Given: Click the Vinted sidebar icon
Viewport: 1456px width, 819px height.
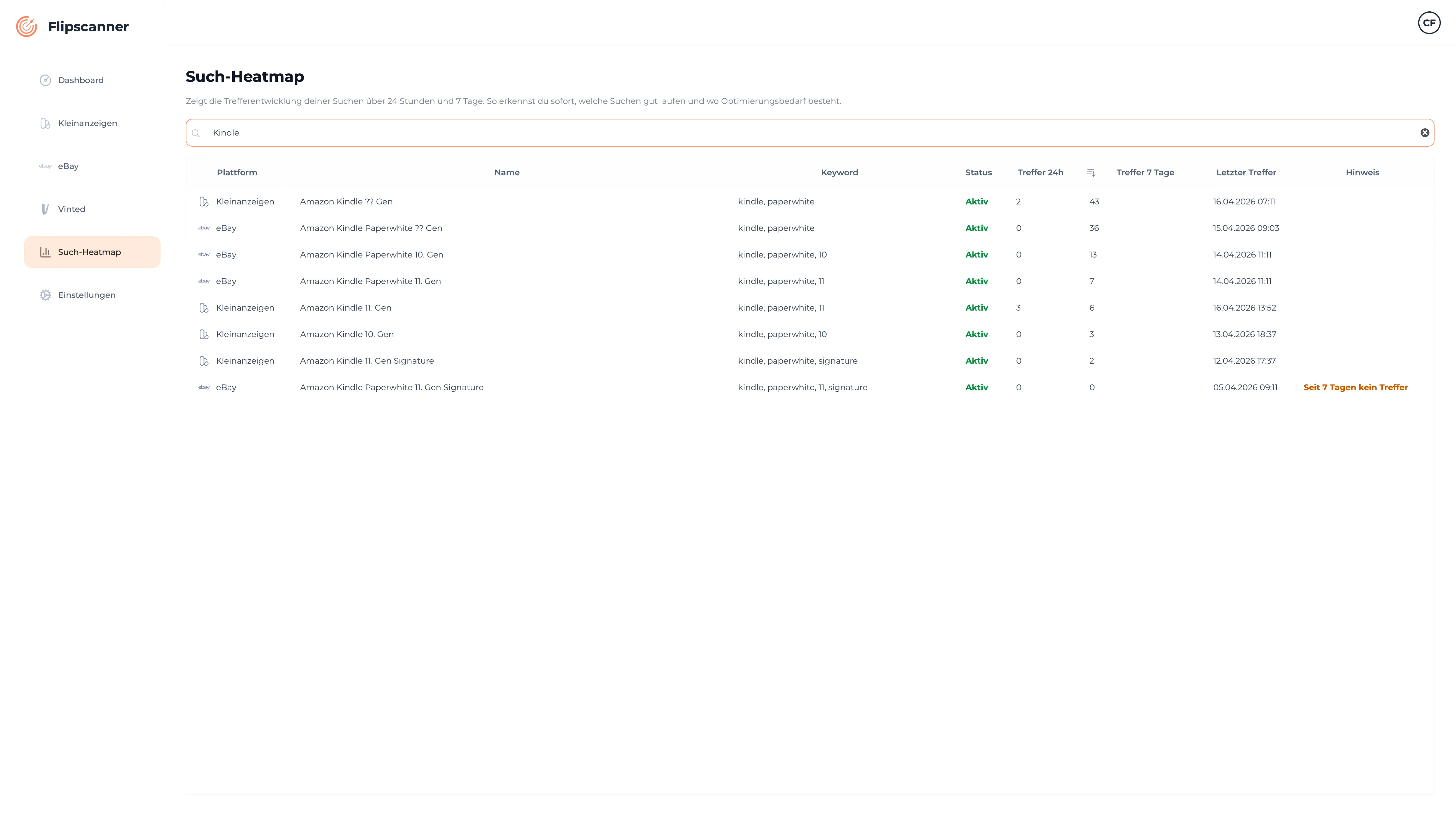Looking at the screenshot, I should [x=45, y=209].
